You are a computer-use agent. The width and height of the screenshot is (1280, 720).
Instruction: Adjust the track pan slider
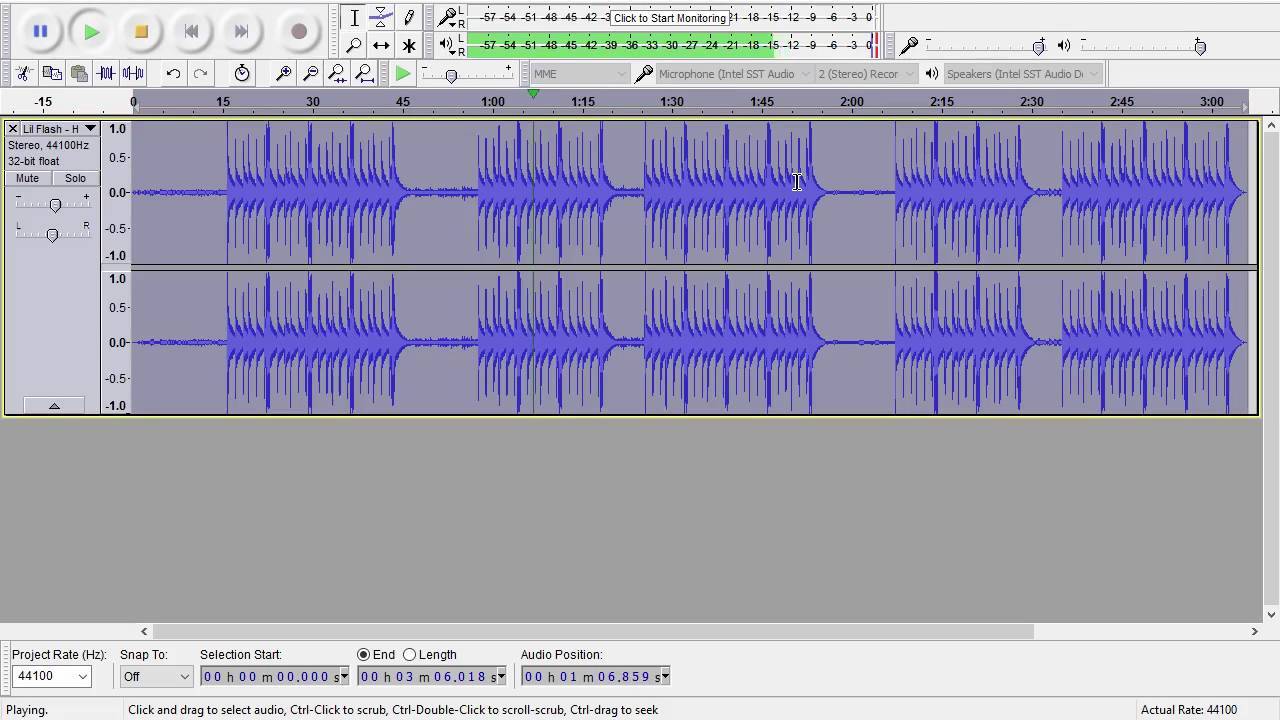[52, 235]
